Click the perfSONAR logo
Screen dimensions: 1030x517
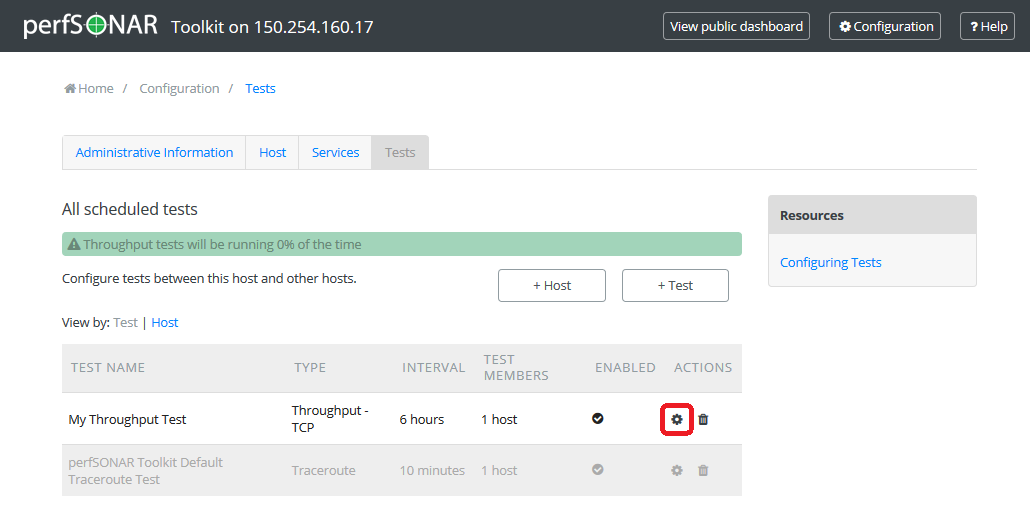91,26
